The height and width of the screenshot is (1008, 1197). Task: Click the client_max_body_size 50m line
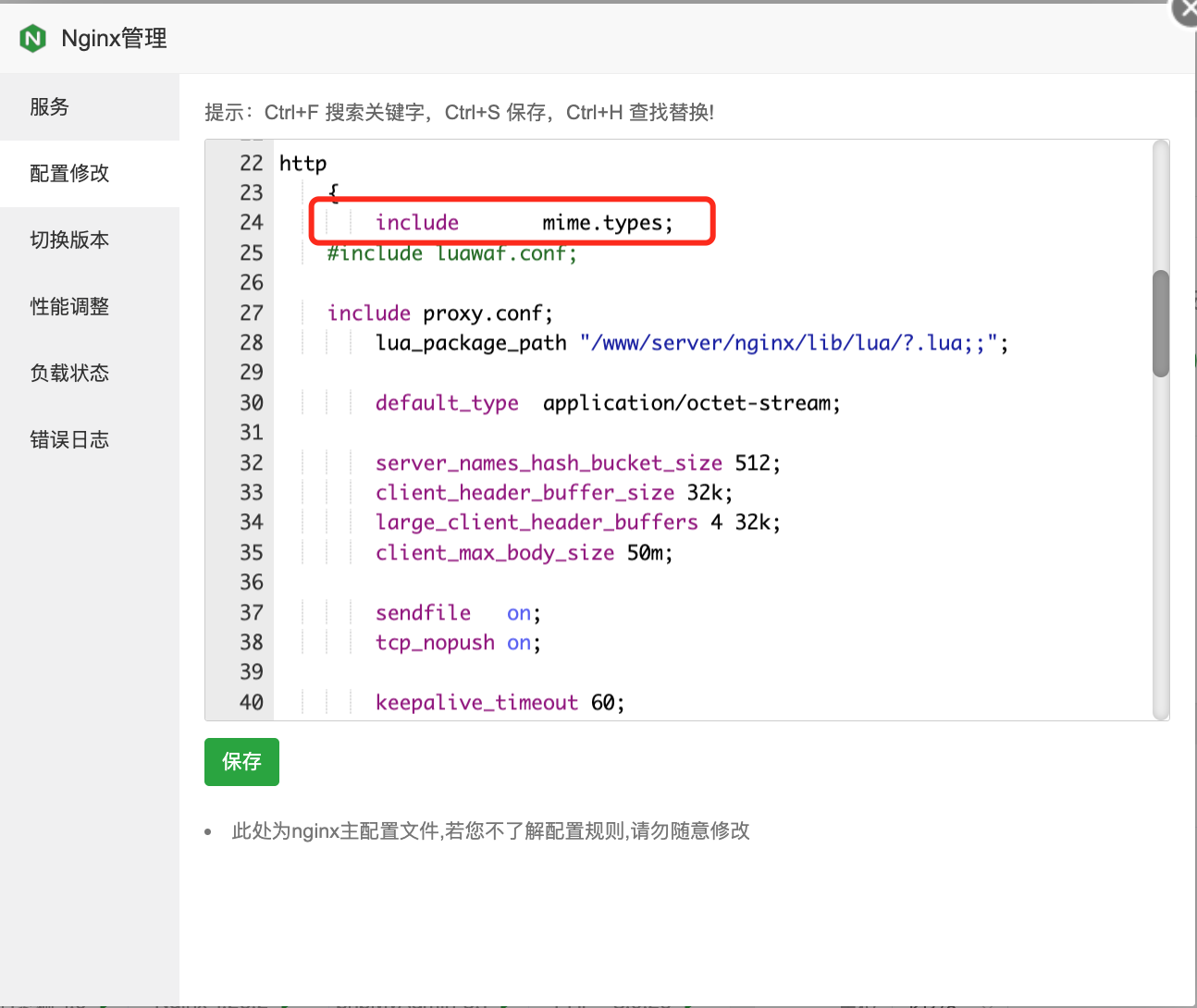coord(524,553)
